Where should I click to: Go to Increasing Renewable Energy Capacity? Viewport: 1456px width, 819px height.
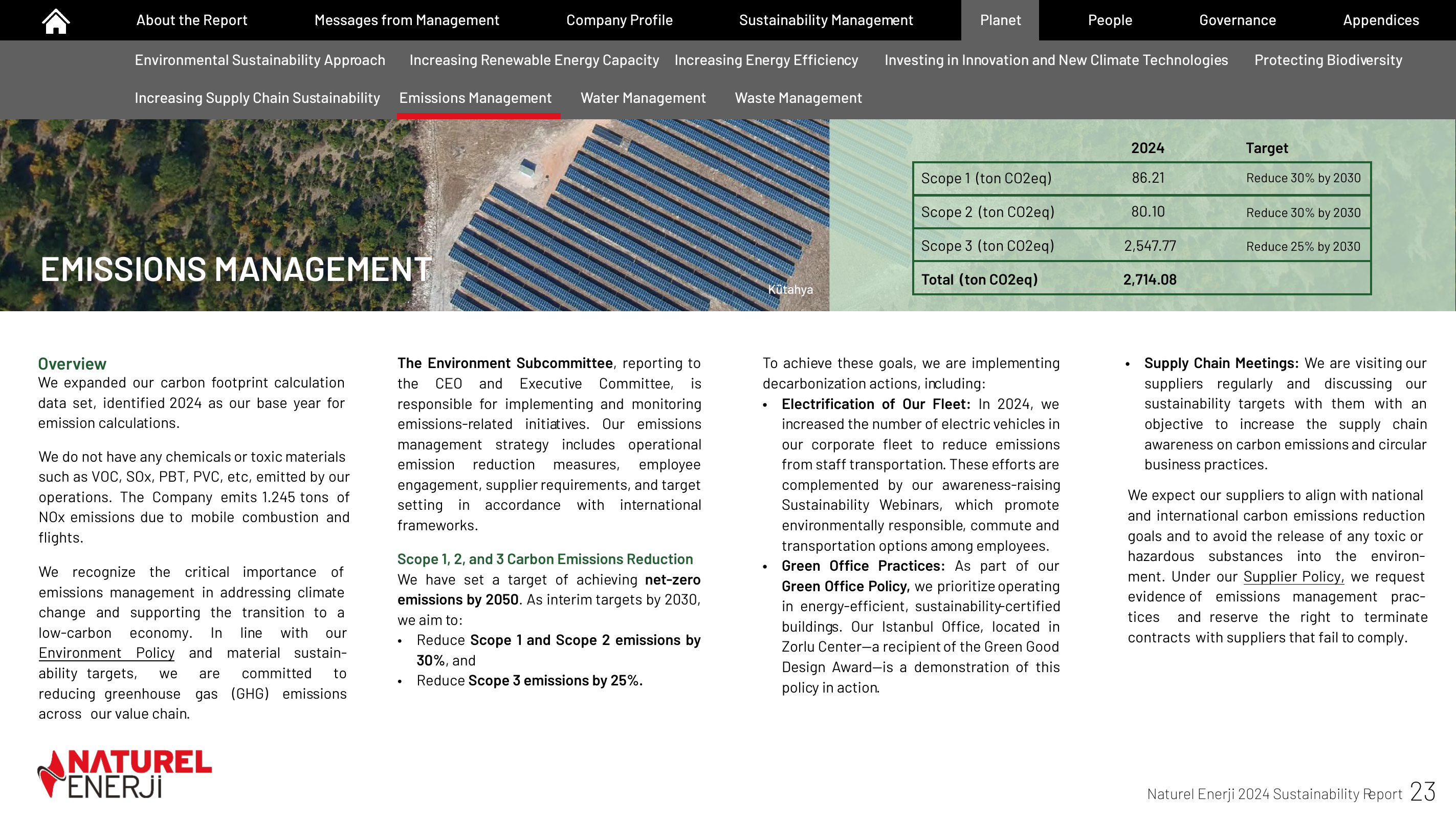pyautogui.click(x=534, y=60)
